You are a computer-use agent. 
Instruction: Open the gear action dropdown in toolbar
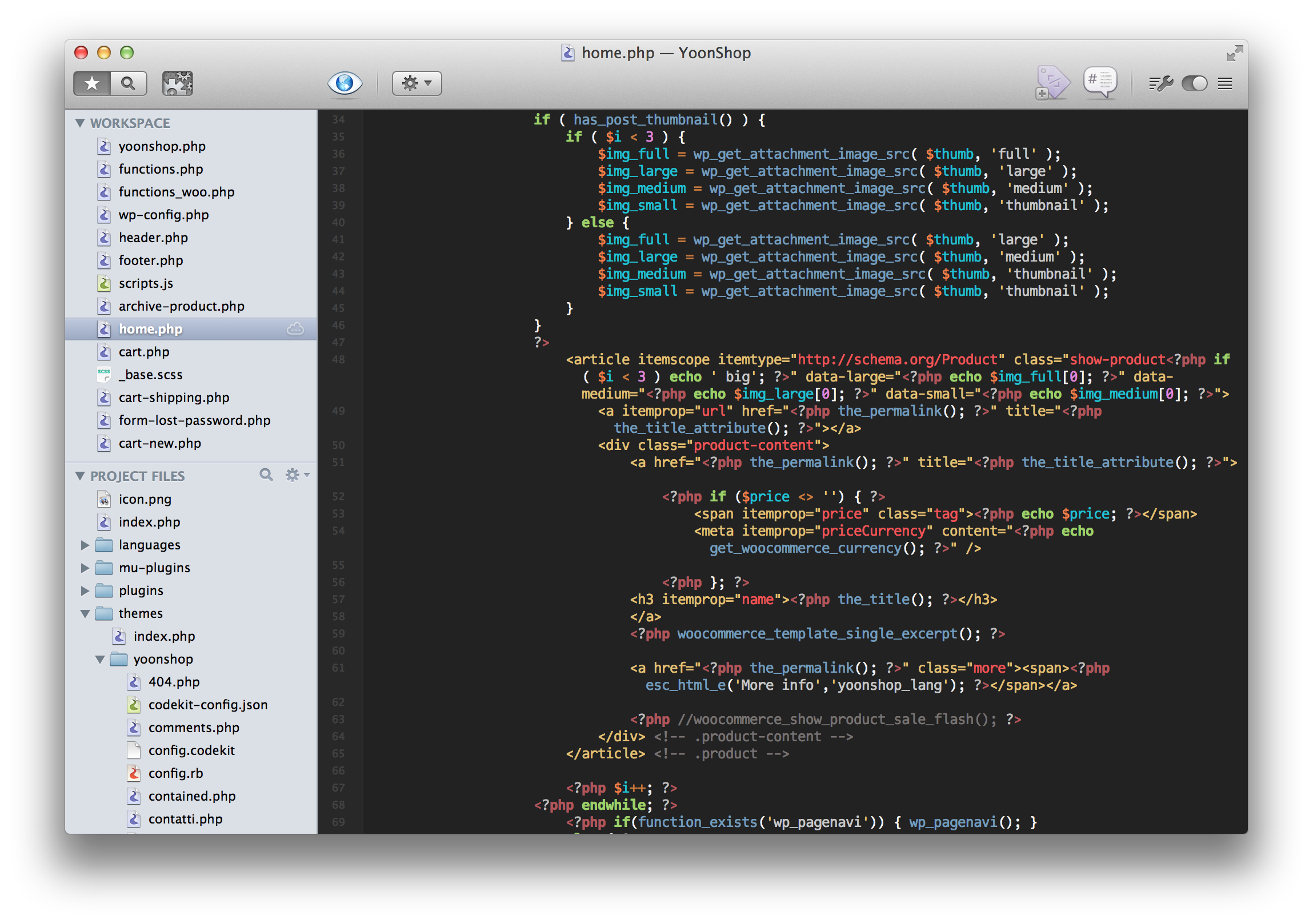(x=417, y=84)
